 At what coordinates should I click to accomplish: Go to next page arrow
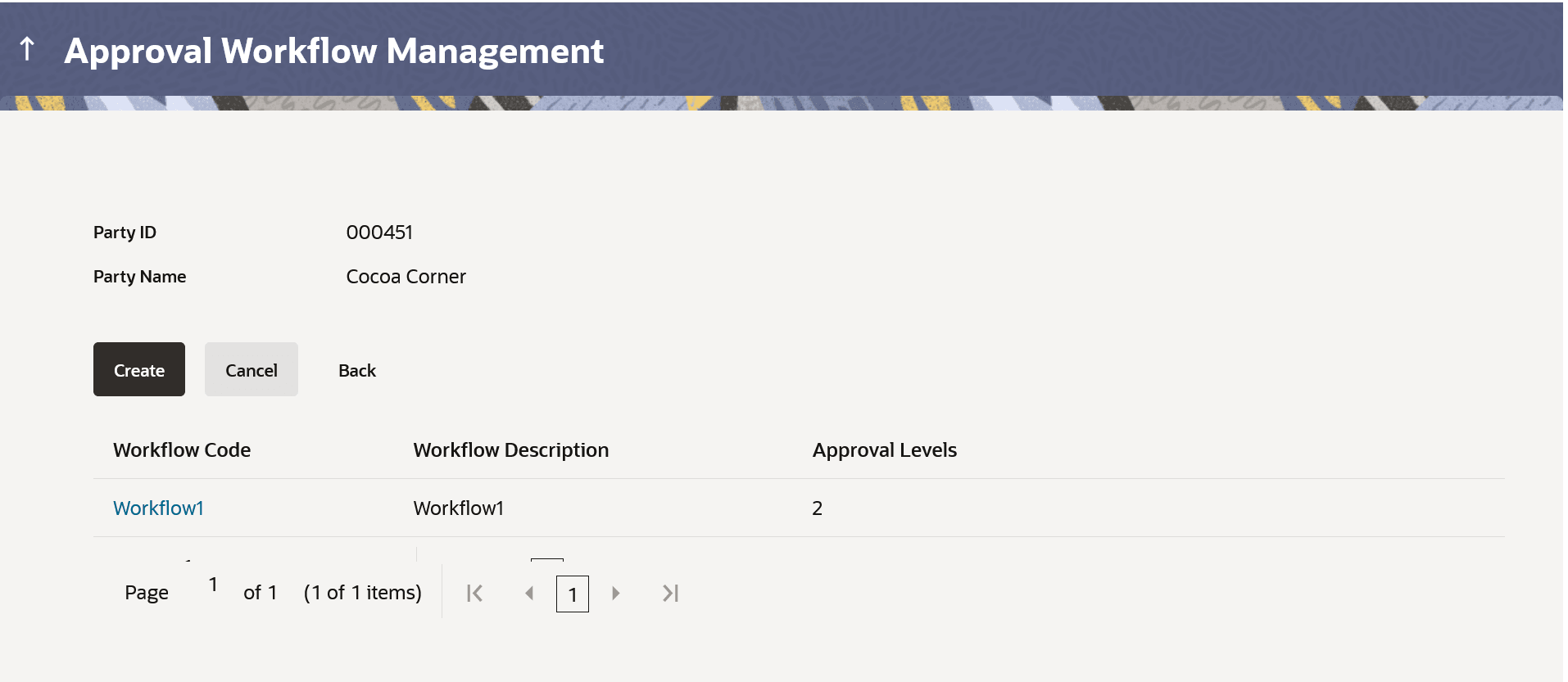(x=616, y=593)
